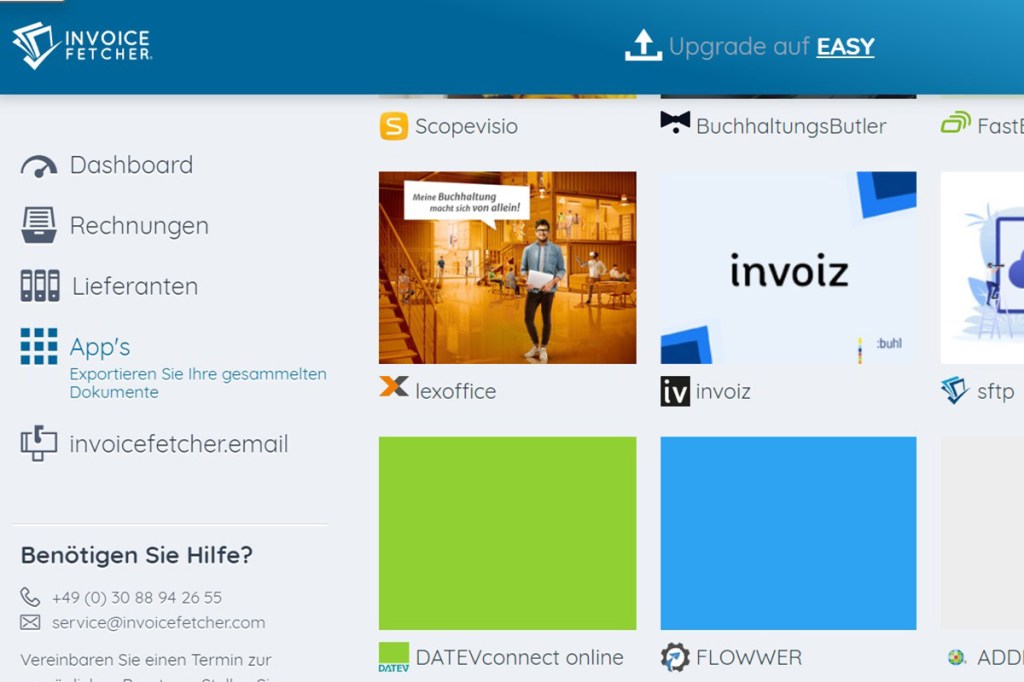Select the invoiz app tile image
Screen dimensions: 1024x682
click(x=788, y=267)
